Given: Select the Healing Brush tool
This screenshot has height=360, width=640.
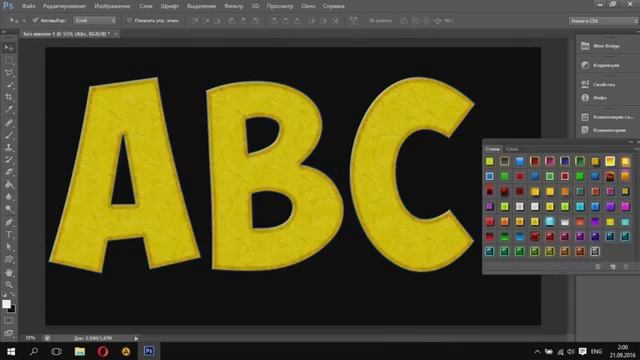Looking at the screenshot, I should 9,122.
